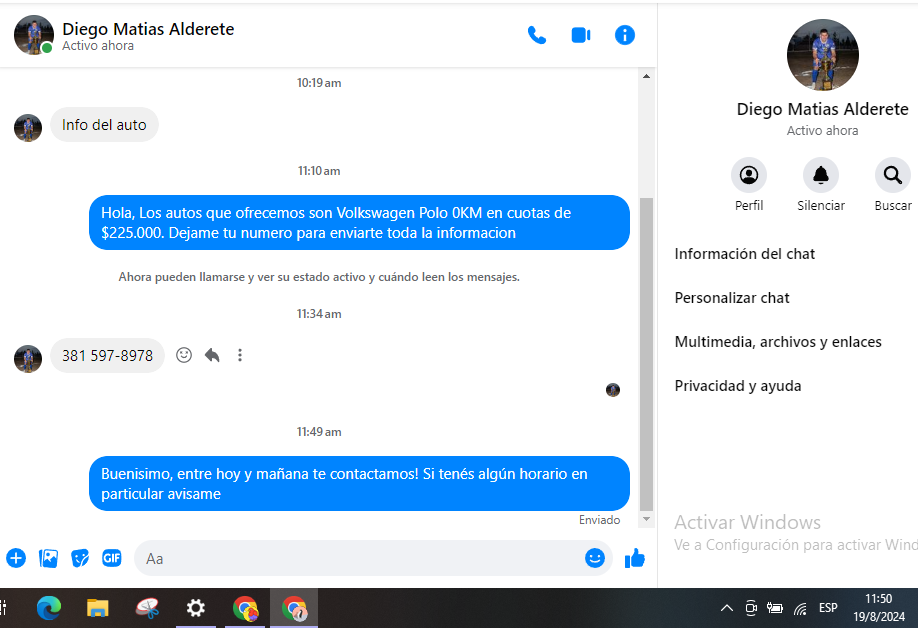Choose a sticker to send
This screenshot has height=628, width=918.
[x=80, y=558]
